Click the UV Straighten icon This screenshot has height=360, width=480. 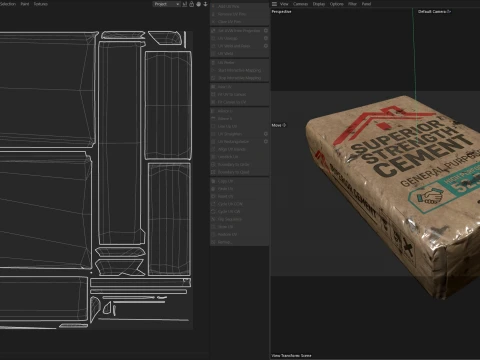click(x=214, y=134)
